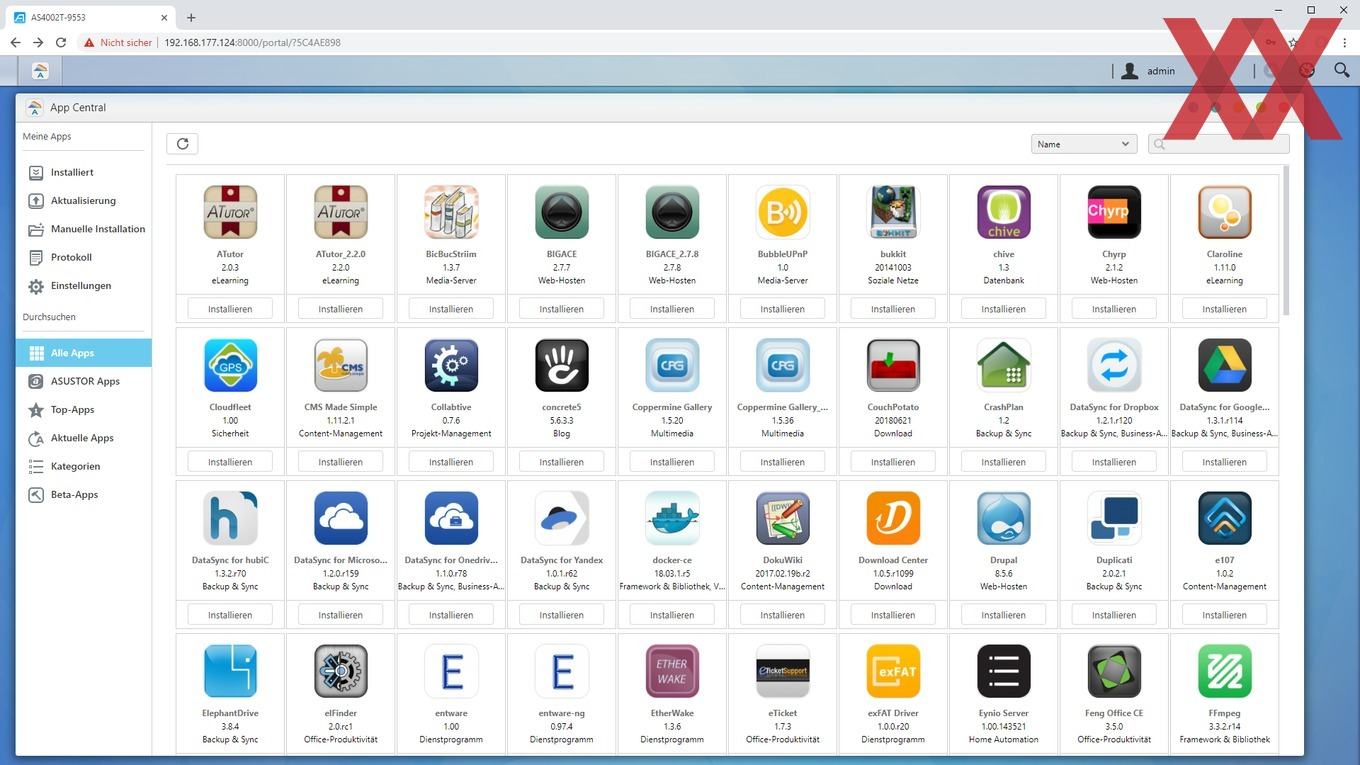The image size is (1360, 765).
Task: Open the DataSync for Onedrive icon
Action: tap(451, 518)
